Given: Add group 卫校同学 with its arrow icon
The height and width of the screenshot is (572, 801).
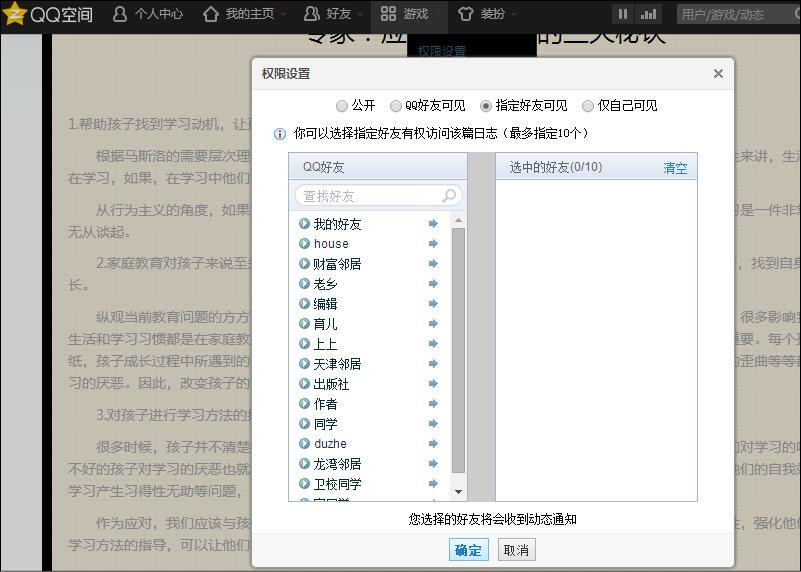Looking at the screenshot, I should (433, 483).
